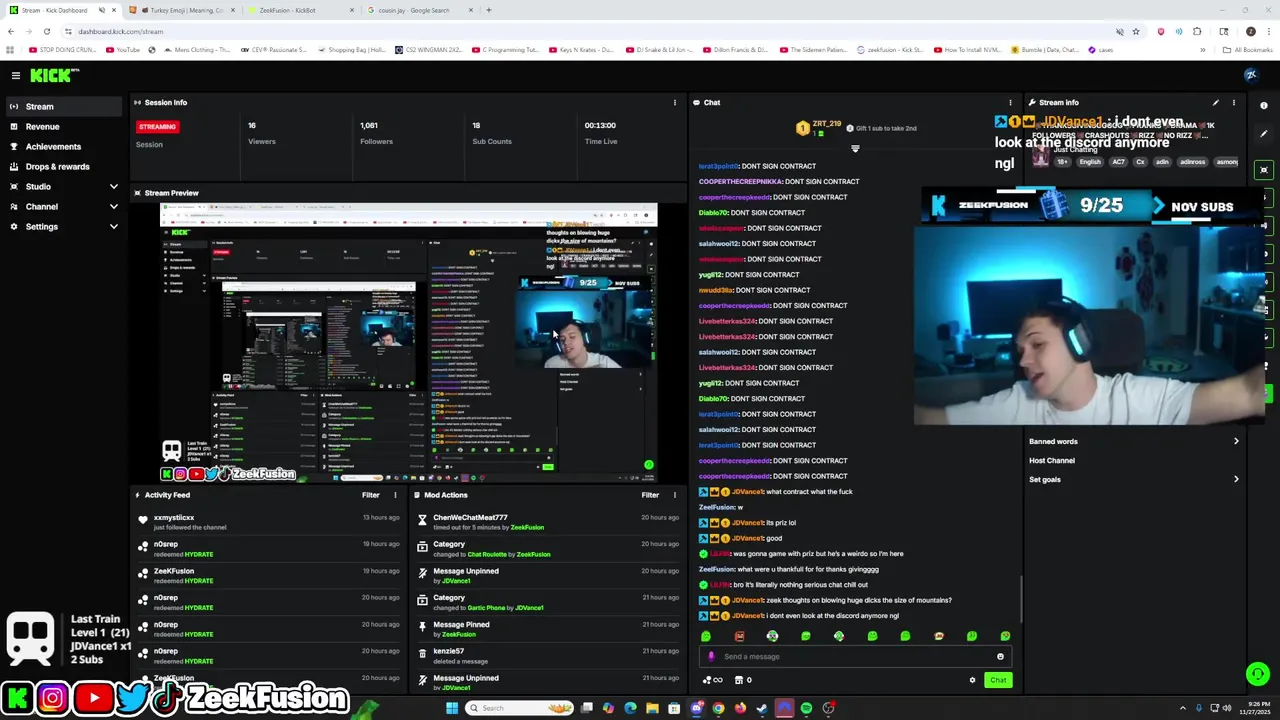
Task: Expand the Studio section in the sidebar
Action: coord(64,186)
